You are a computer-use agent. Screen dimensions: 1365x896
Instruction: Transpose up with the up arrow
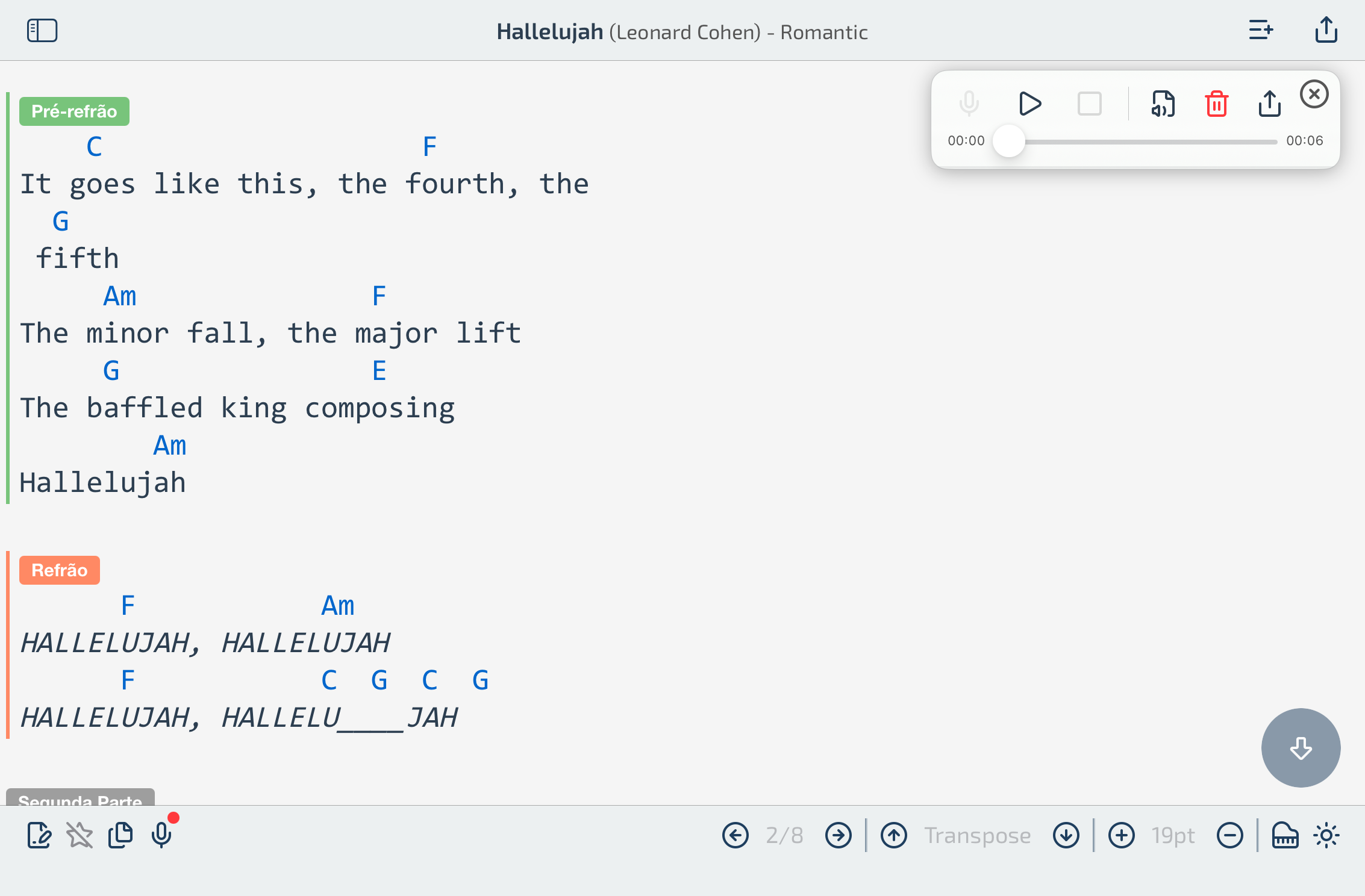tap(893, 835)
